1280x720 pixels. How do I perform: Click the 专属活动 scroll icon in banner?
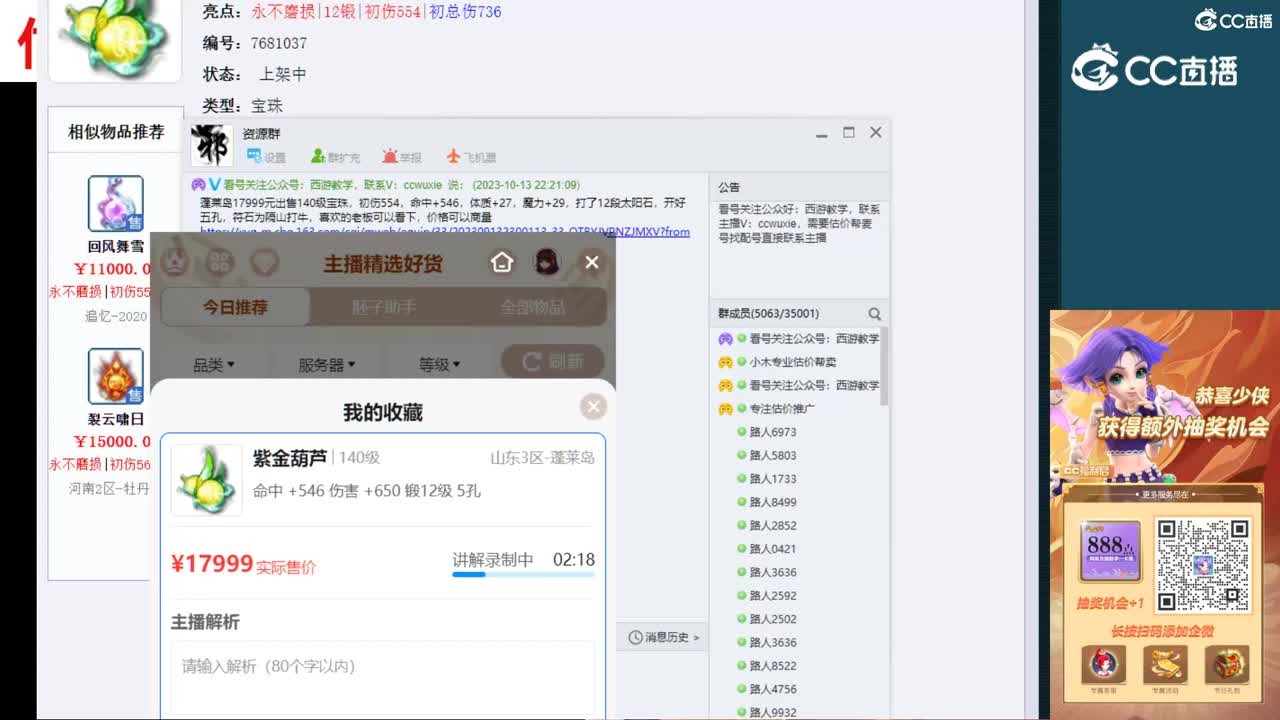(1164, 664)
